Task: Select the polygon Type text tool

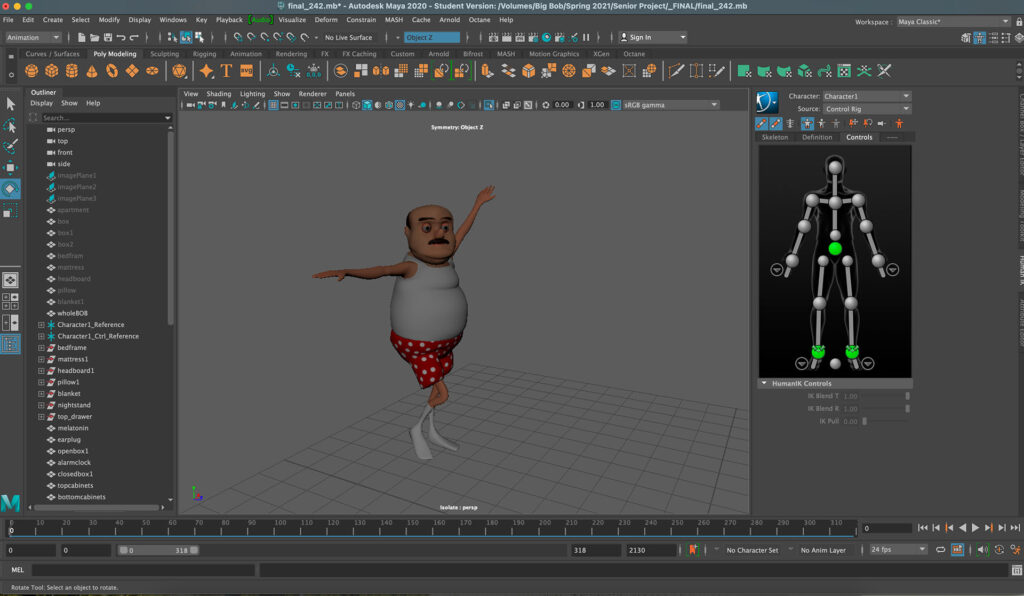Action: 227,71
